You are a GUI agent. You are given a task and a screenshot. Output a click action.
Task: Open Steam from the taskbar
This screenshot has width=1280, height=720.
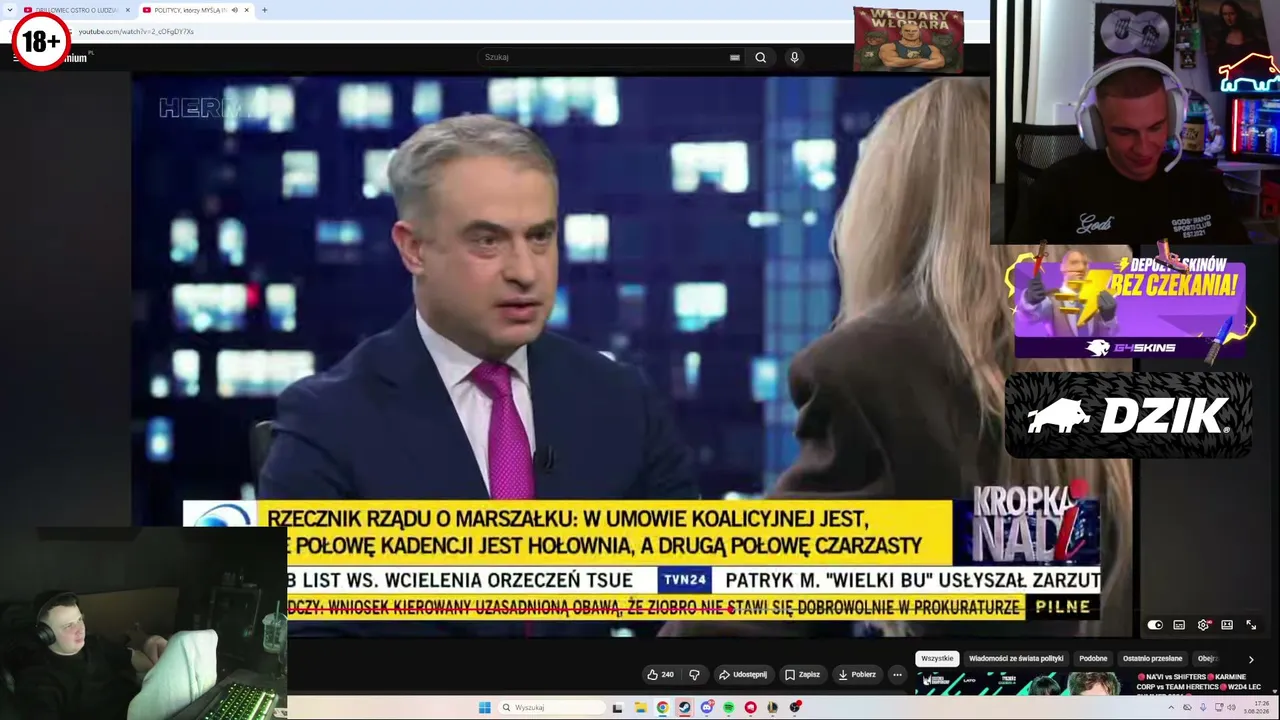tap(684, 708)
